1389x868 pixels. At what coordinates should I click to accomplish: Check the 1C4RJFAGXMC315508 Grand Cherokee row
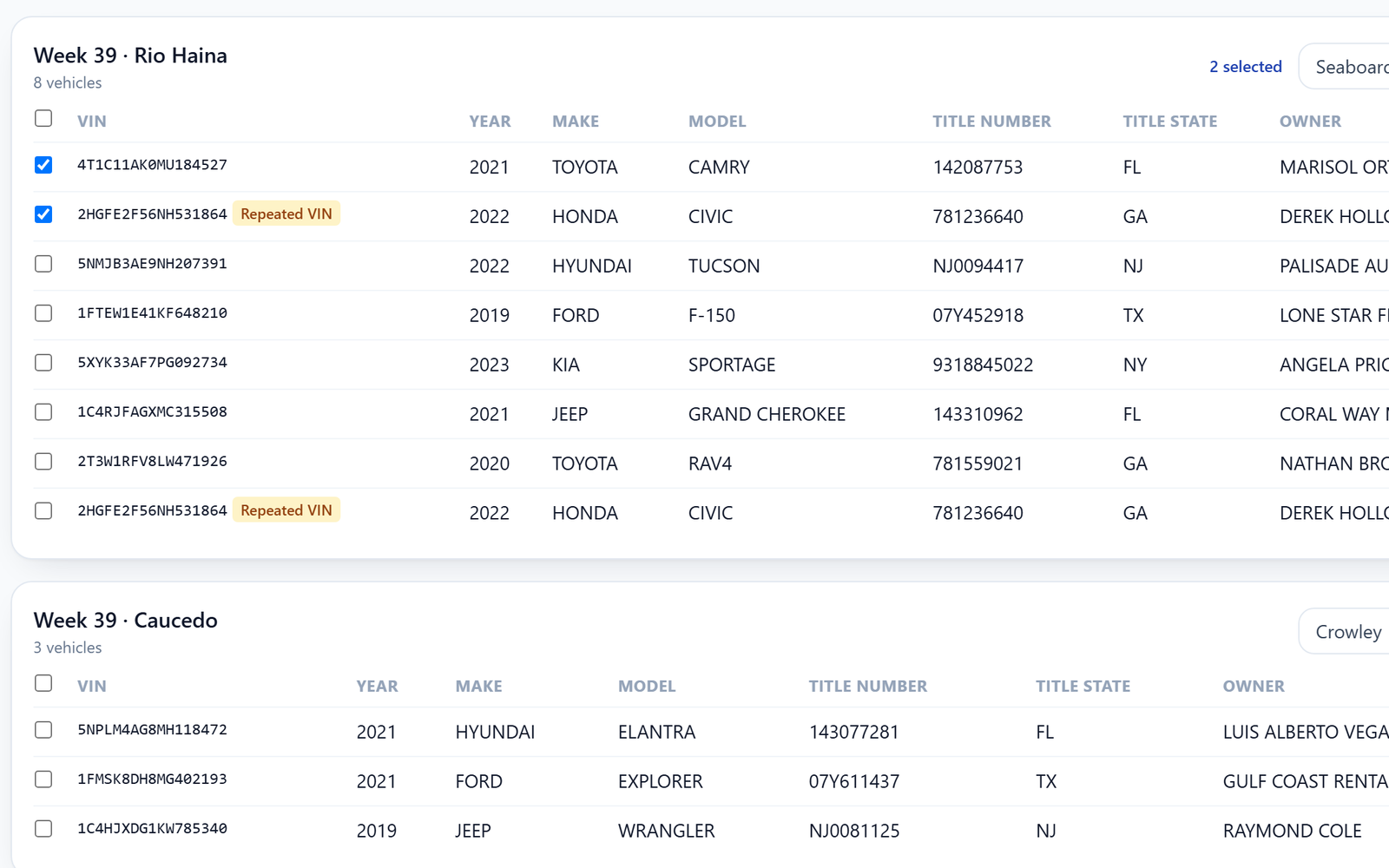pos(43,412)
